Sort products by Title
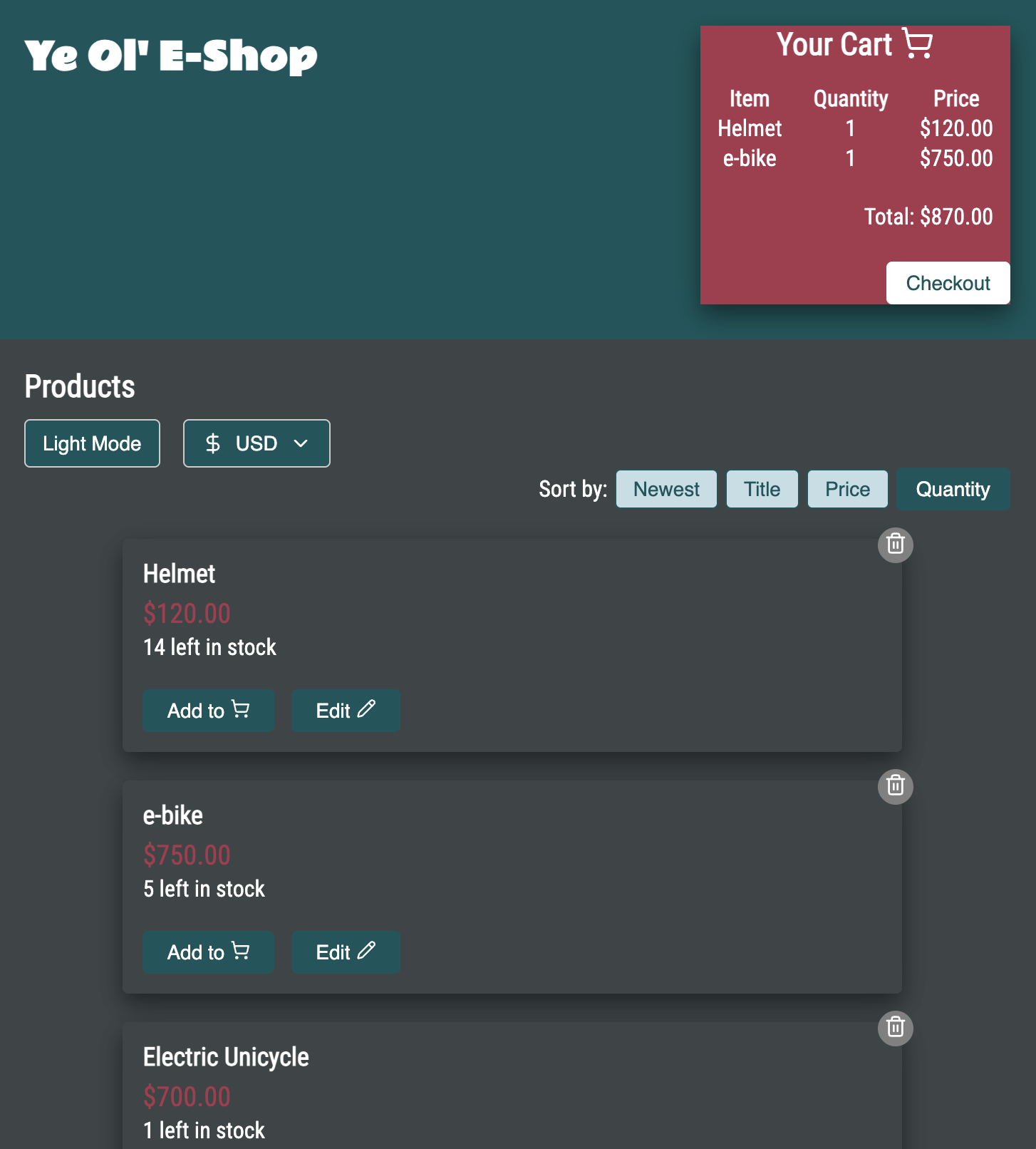1036x1149 pixels. click(x=762, y=489)
